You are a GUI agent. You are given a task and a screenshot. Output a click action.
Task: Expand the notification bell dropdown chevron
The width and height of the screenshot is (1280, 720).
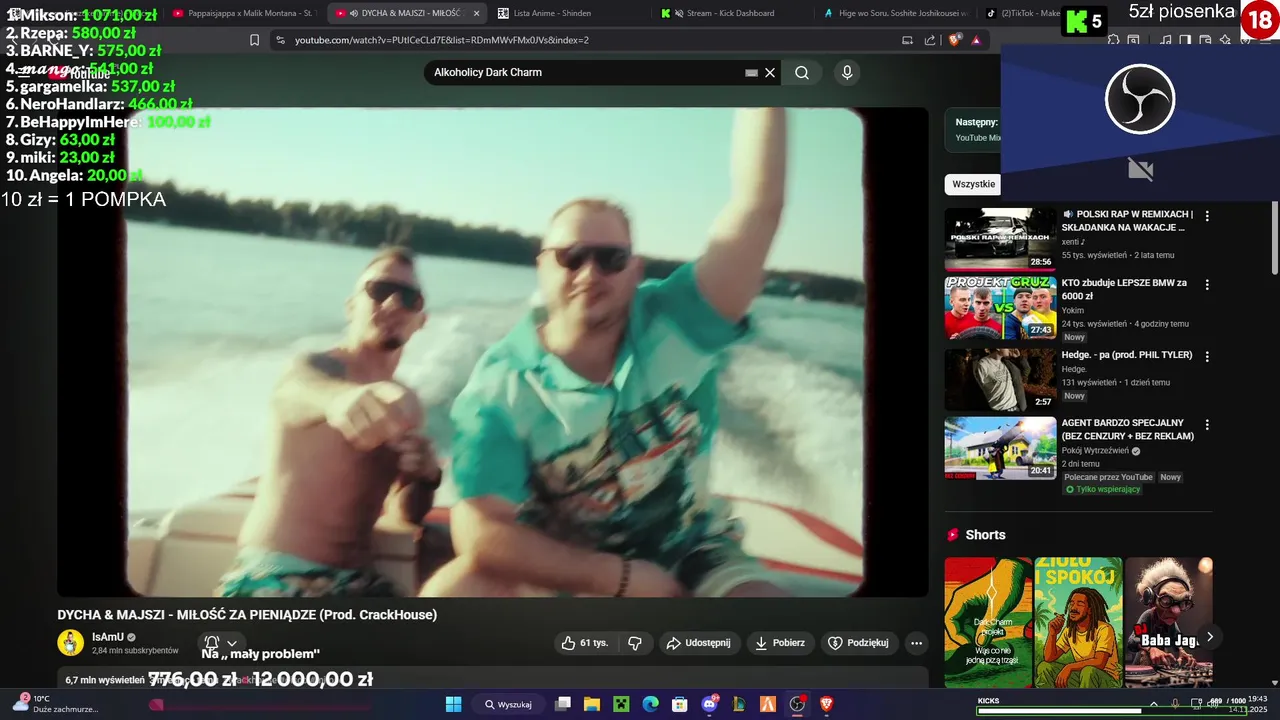[232, 643]
